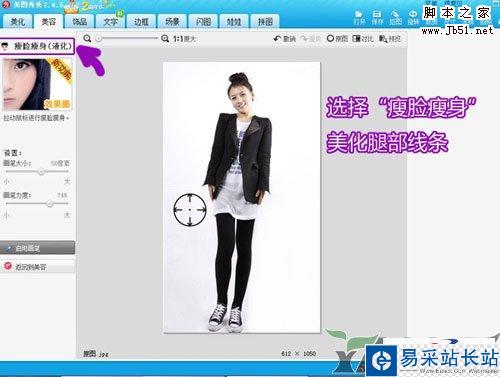Click the zoom in magnifier icon

(165, 39)
